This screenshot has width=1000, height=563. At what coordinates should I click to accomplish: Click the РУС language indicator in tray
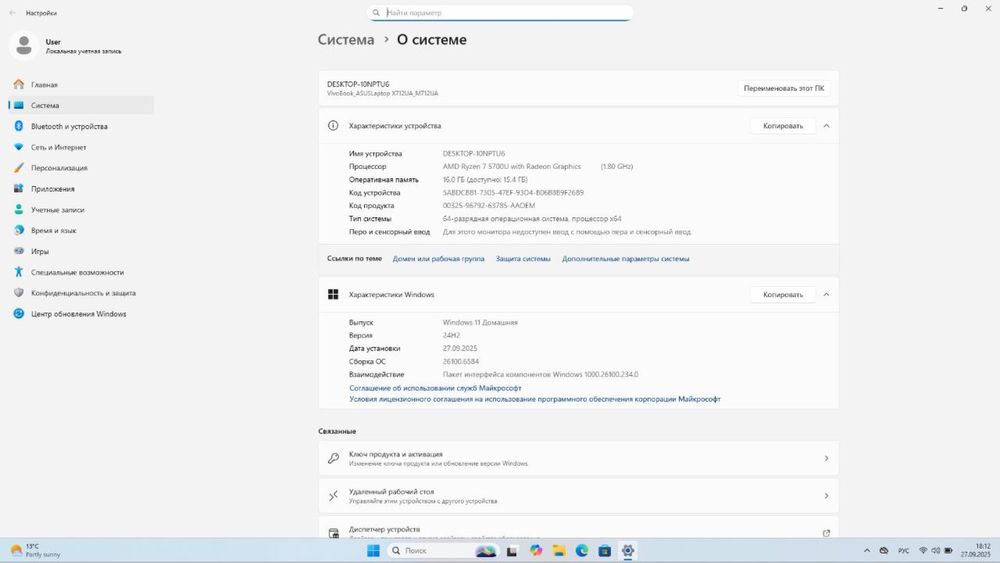click(x=904, y=550)
